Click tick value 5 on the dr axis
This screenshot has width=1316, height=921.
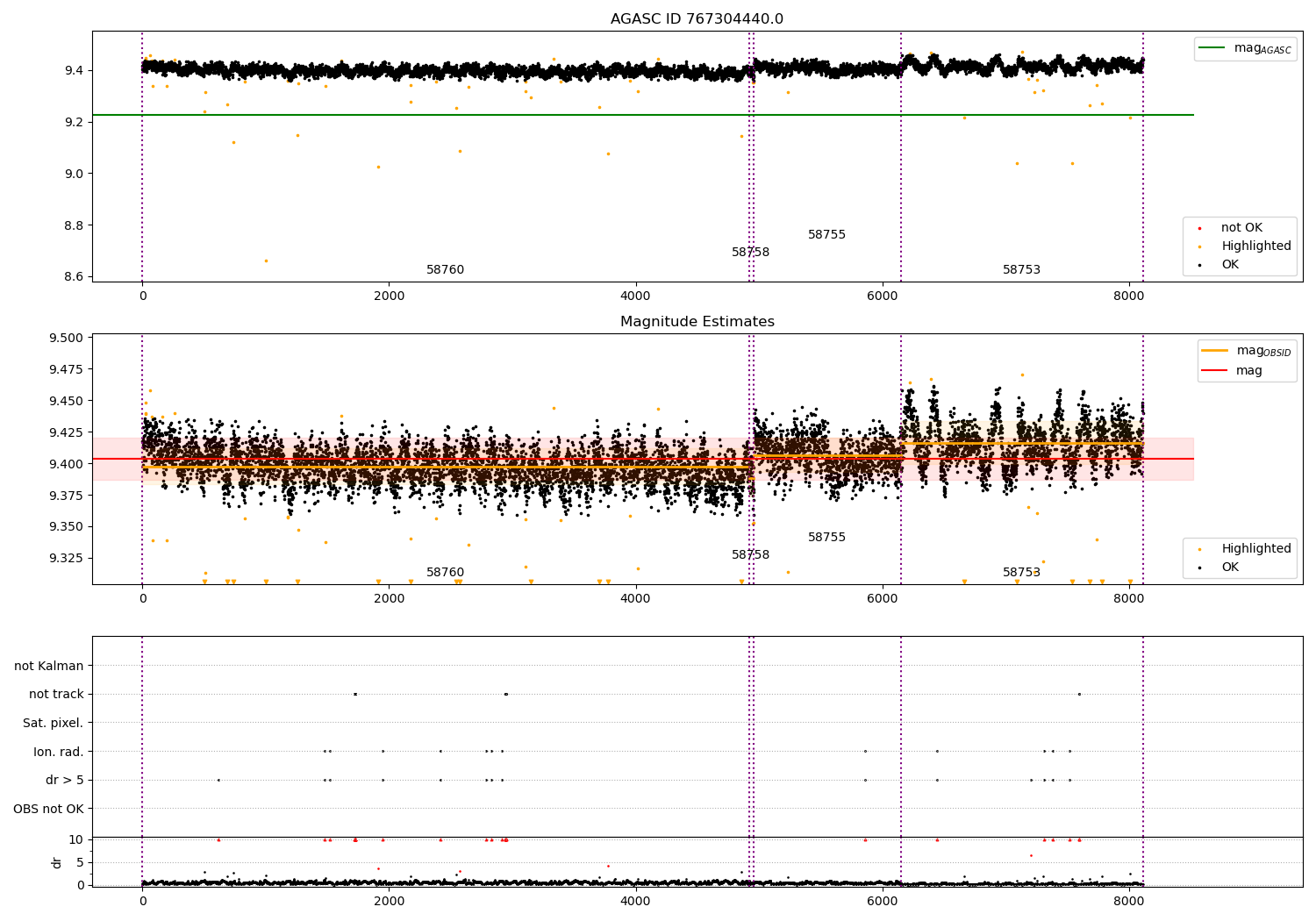80,863
